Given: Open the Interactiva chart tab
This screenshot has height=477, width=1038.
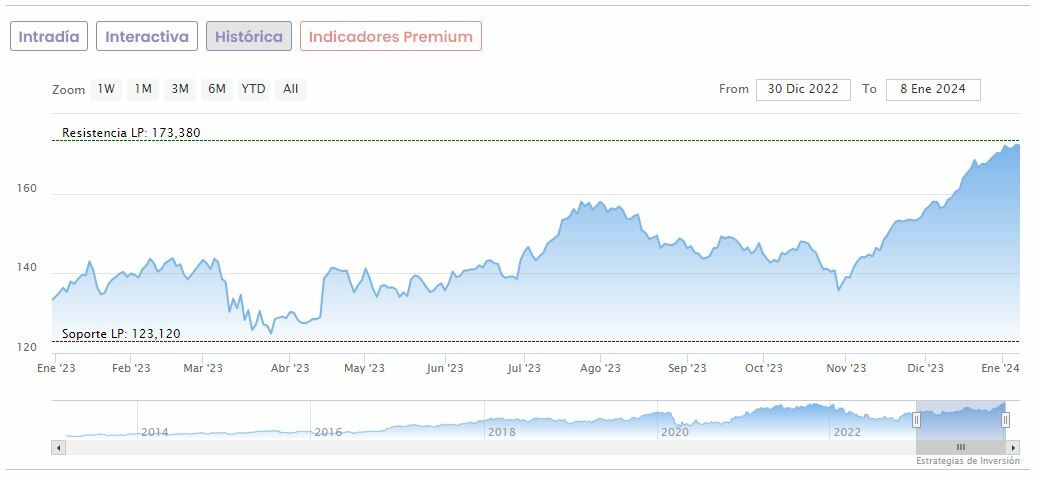Looking at the screenshot, I should [147, 37].
